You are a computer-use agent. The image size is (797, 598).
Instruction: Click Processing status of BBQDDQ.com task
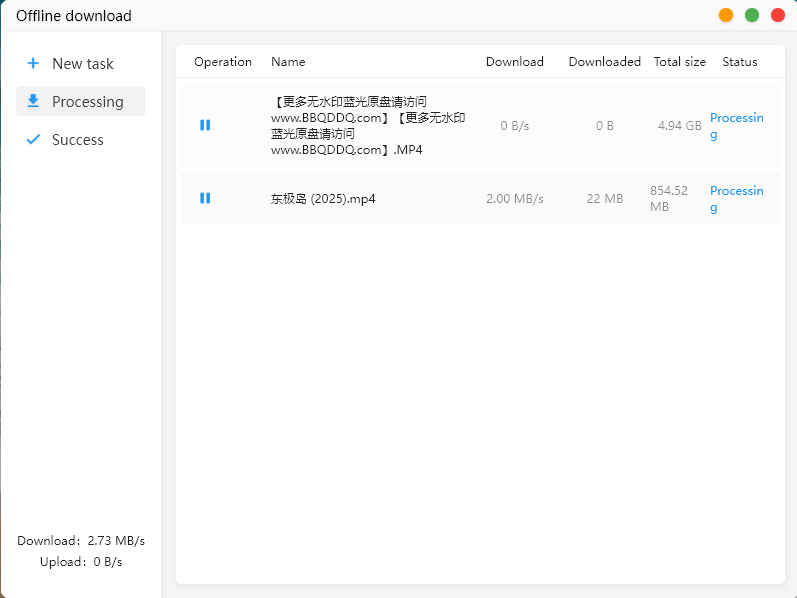coord(737,126)
